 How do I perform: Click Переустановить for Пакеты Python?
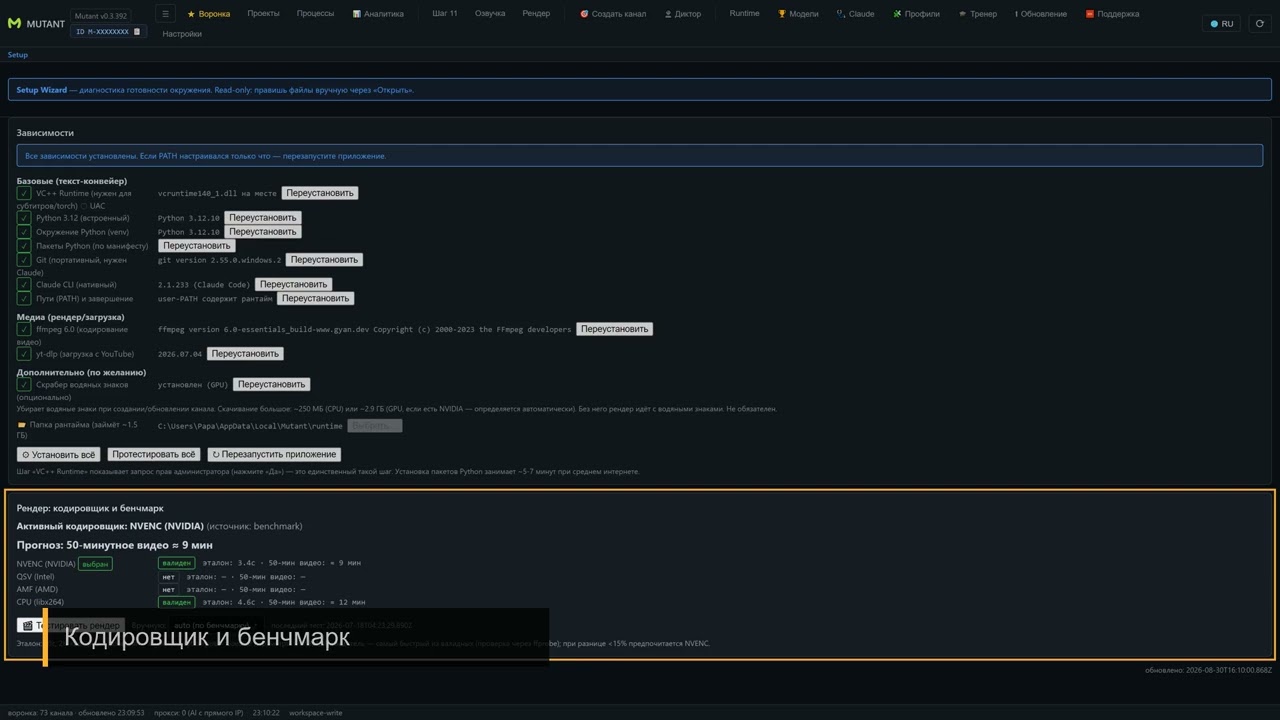(197, 246)
